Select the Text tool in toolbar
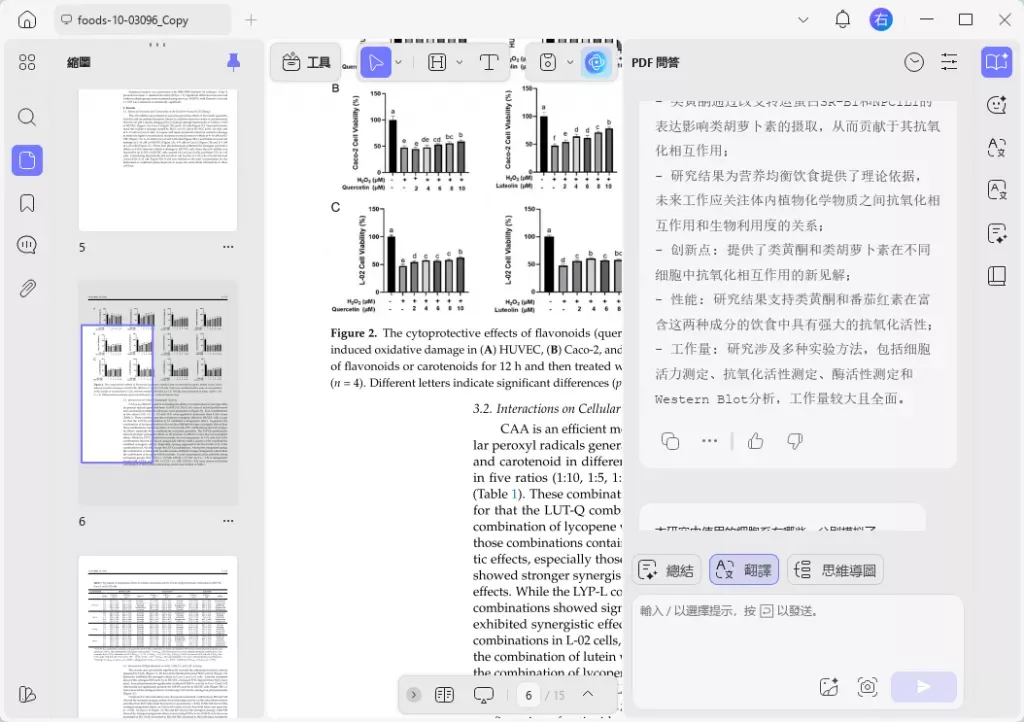 (x=489, y=62)
